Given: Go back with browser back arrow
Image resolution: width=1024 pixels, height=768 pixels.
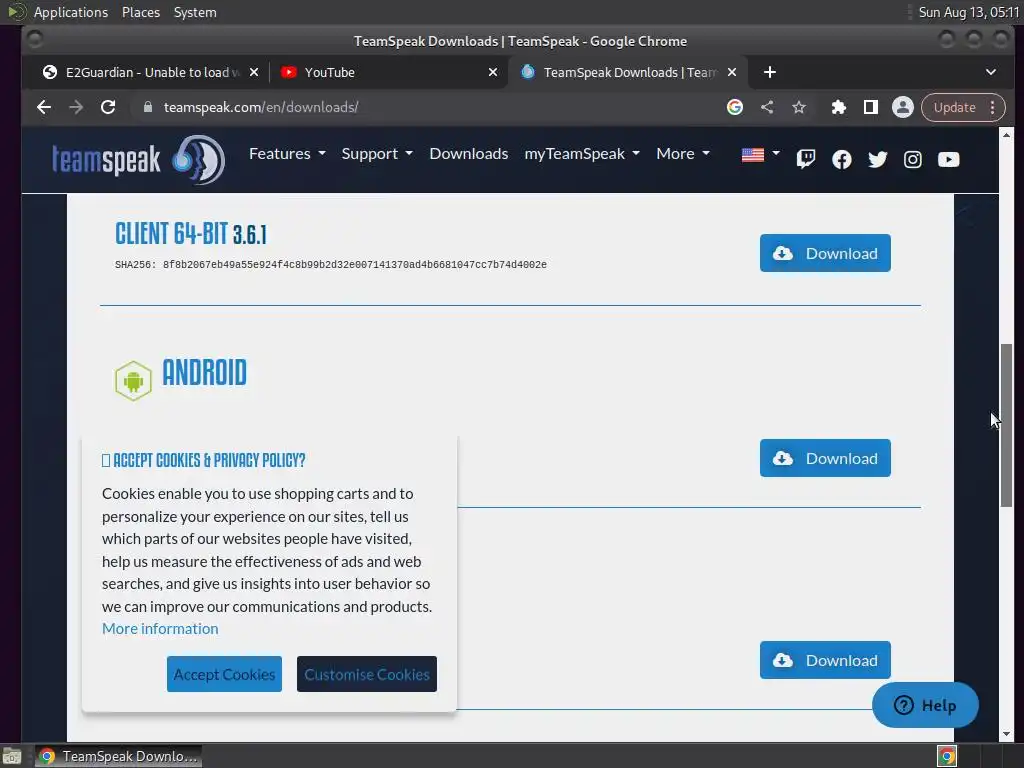Looking at the screenshot, I should 44,107.
